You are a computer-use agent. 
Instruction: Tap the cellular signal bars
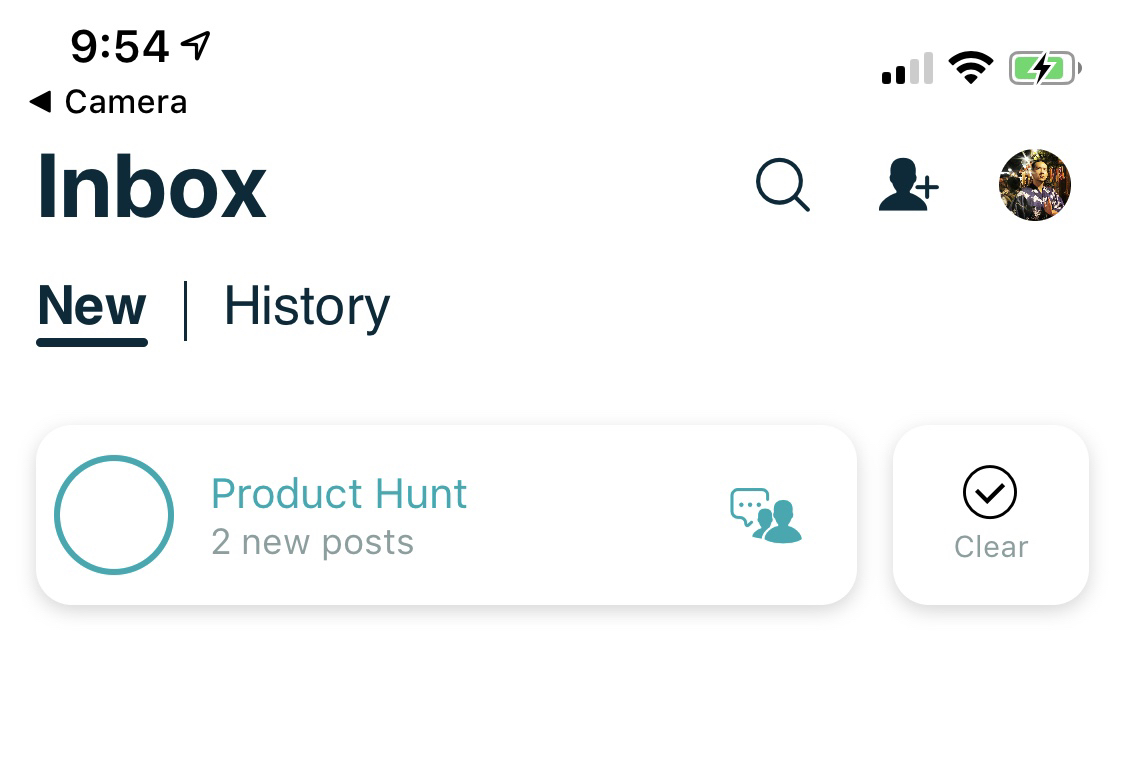907,69
